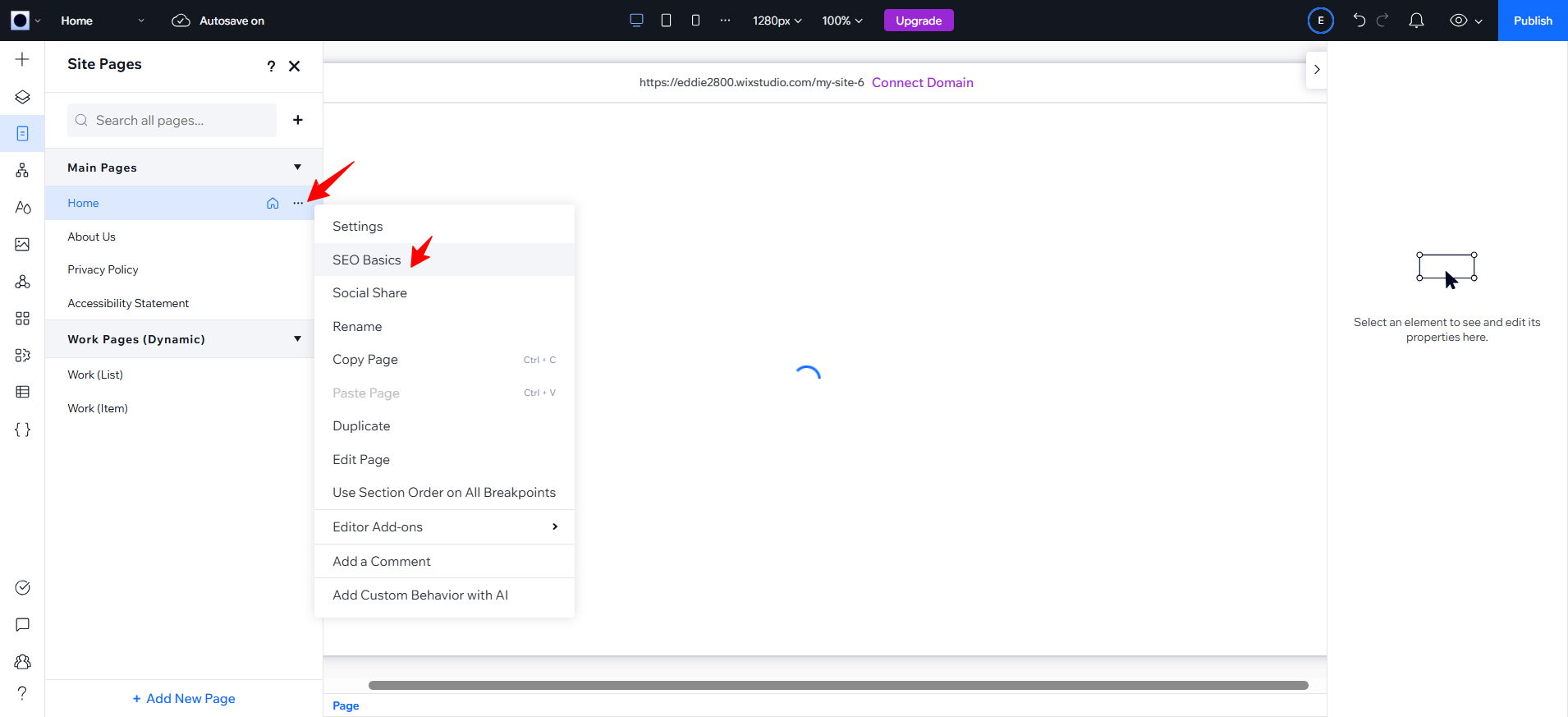Viewport: 1568px width, 717px height.
Task: Open the Layers panel icon
Action: pyautogui.click(x=22, y=97)
